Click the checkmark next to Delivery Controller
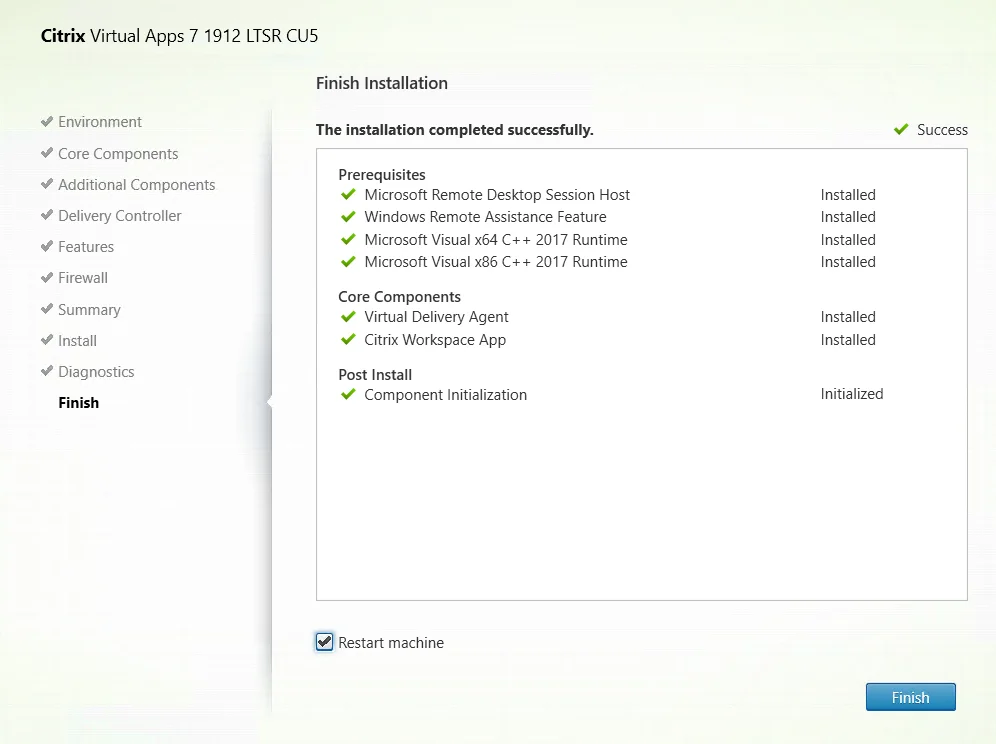 pos(46,215)
